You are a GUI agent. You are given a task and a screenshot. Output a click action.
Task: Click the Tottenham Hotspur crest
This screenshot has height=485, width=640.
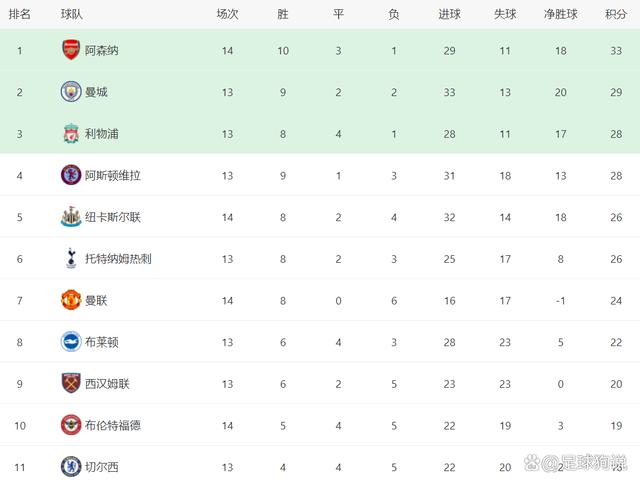(x=71, y=258)
